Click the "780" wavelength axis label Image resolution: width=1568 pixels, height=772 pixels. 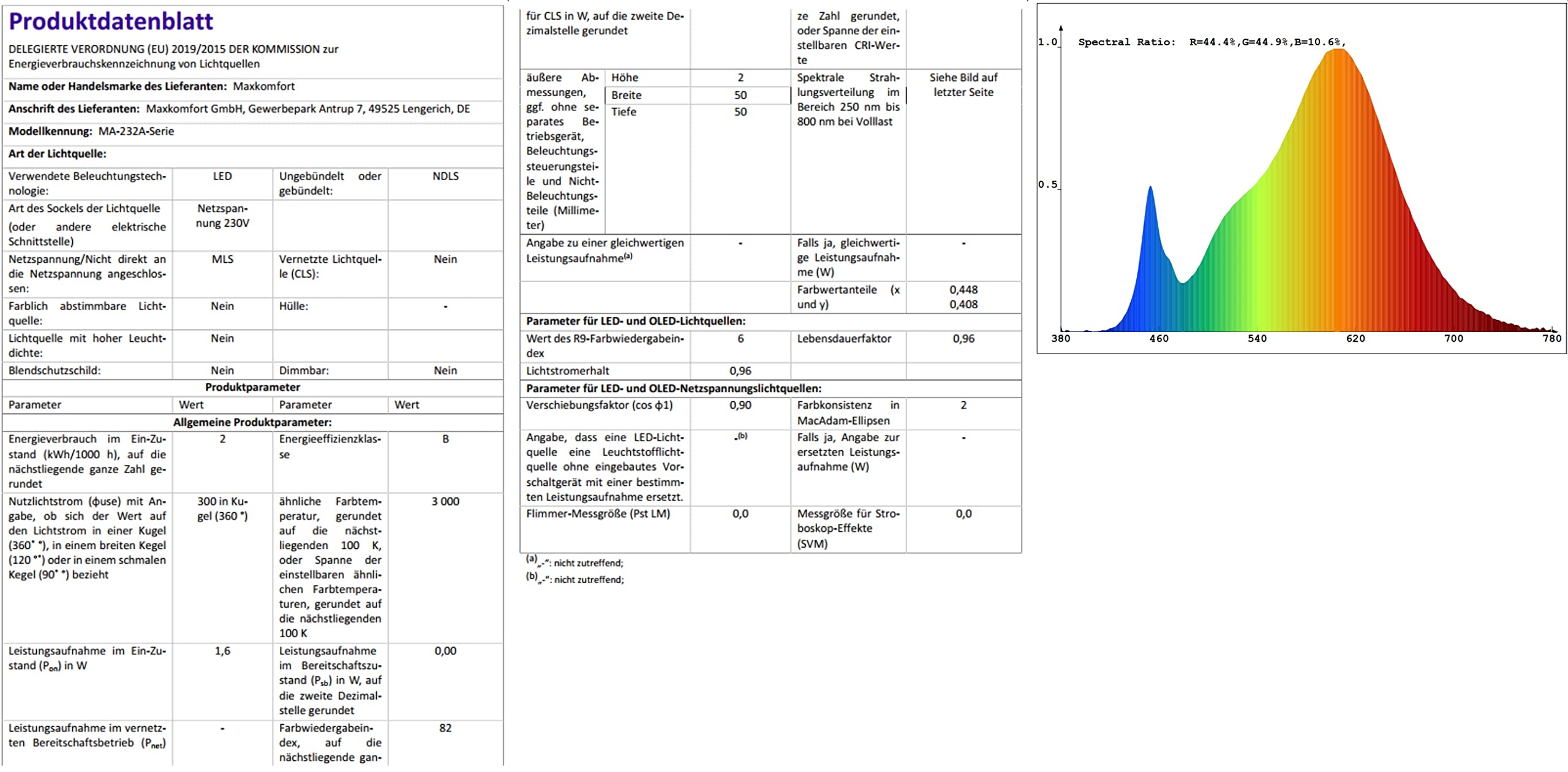(x=1552, y=339)
